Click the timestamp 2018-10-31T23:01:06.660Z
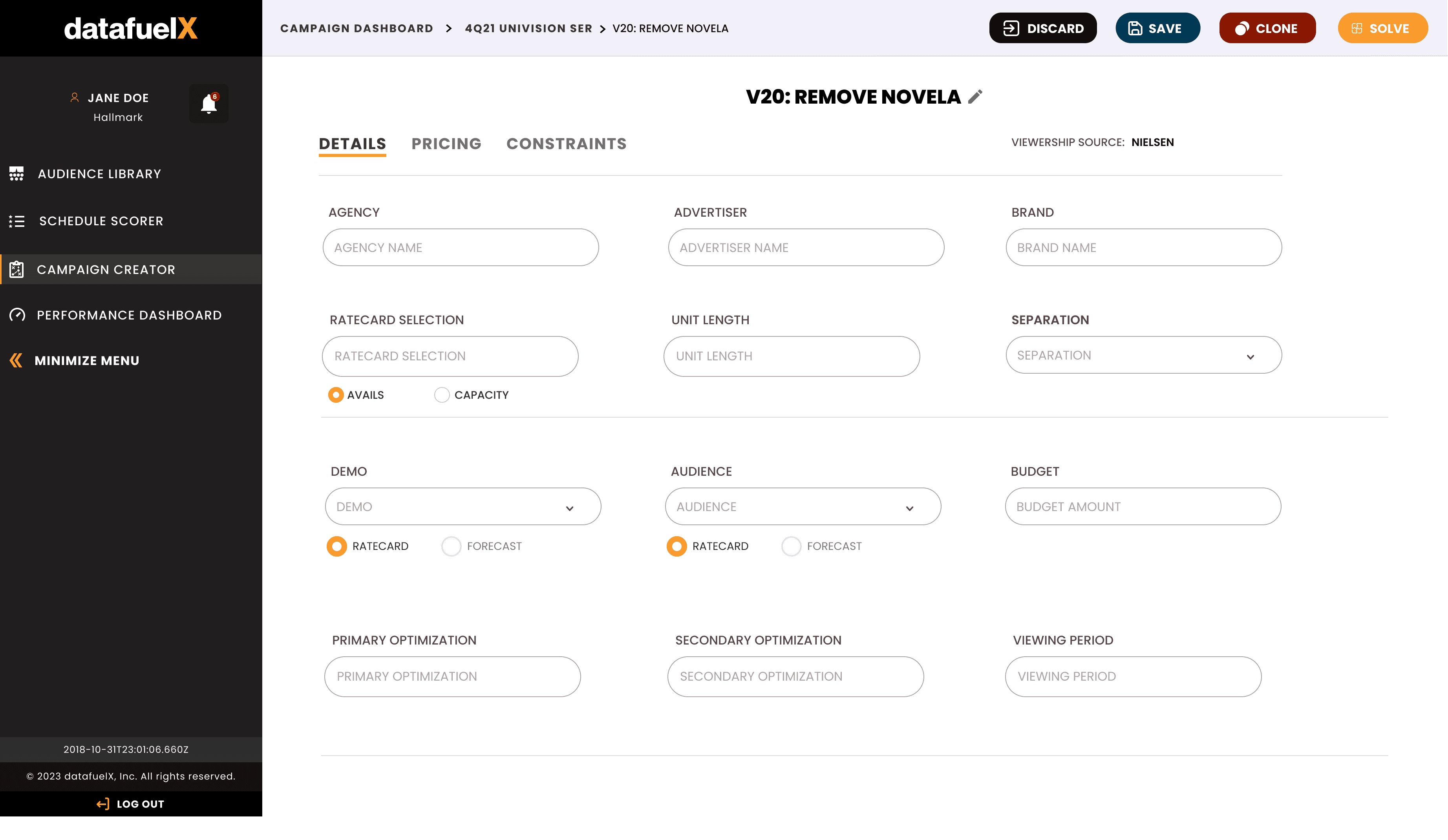 tap(126, 749)
